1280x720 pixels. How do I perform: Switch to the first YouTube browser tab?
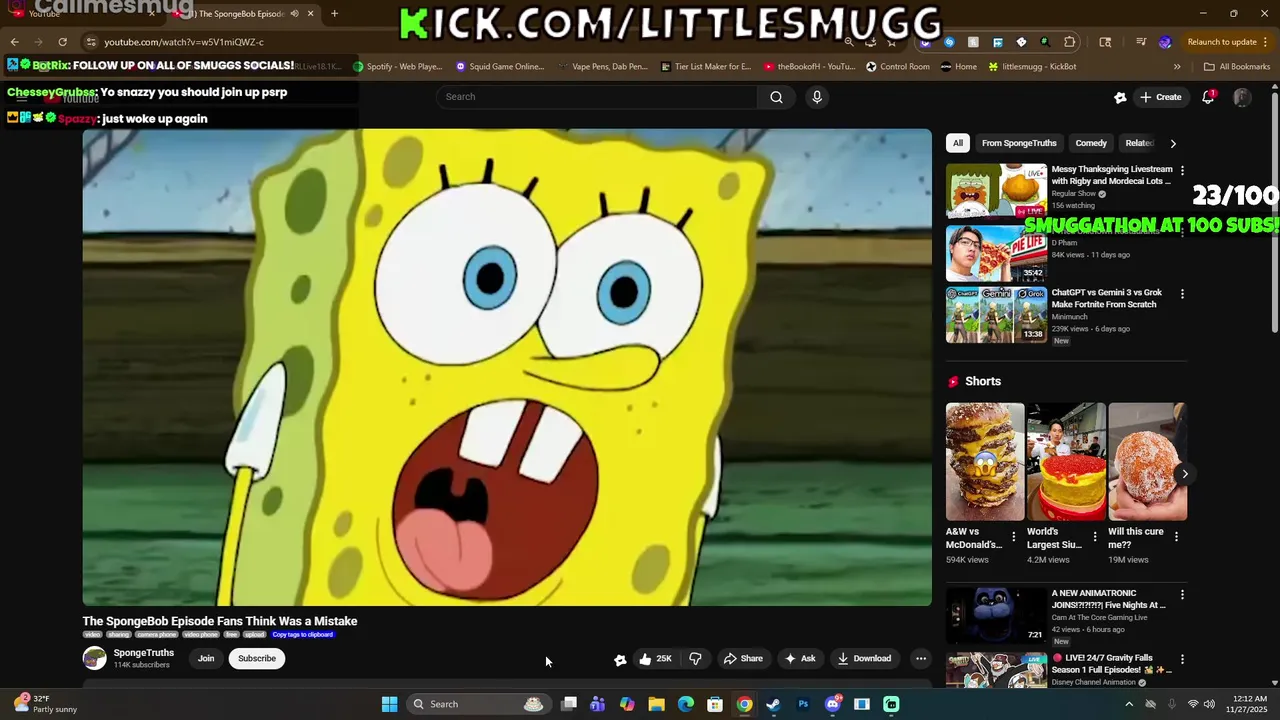85,14
